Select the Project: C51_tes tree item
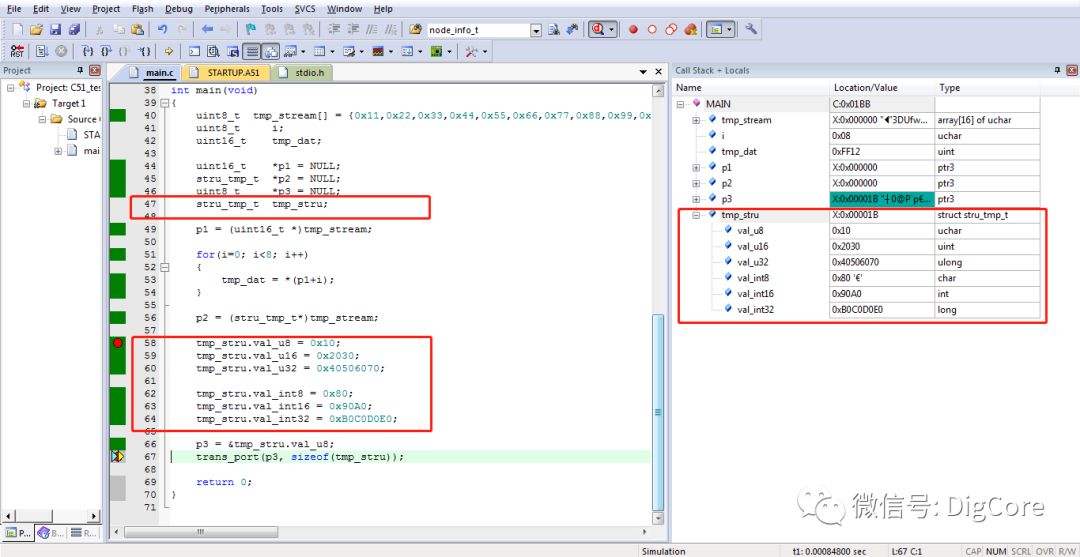The width and height of the screenshot is (1080, 557). 68,87
